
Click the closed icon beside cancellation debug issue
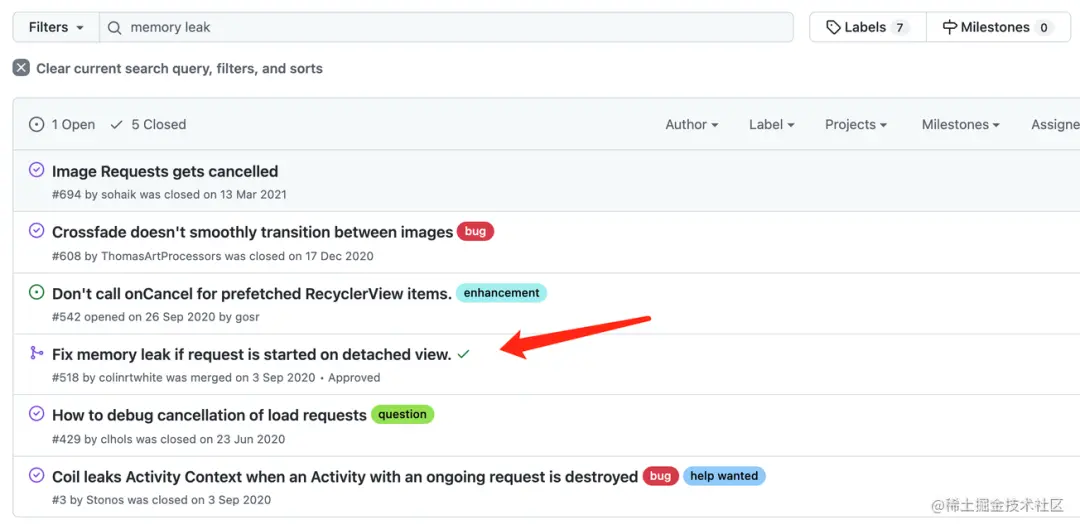[37, 414]
